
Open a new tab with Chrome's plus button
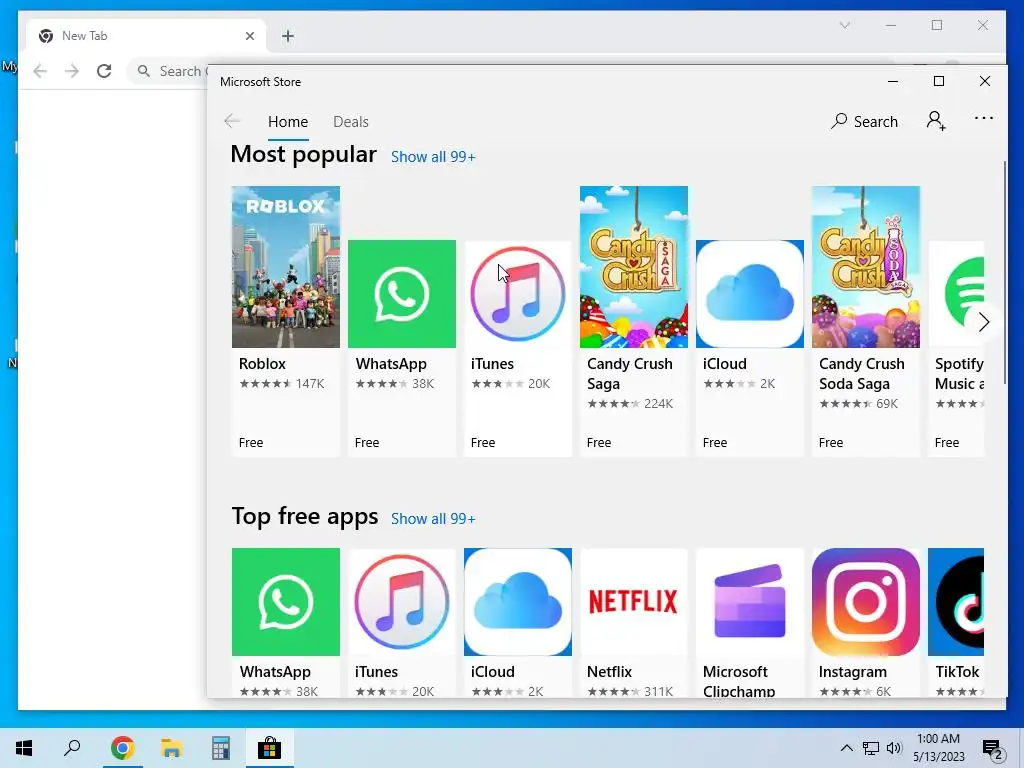click(288, 36)
